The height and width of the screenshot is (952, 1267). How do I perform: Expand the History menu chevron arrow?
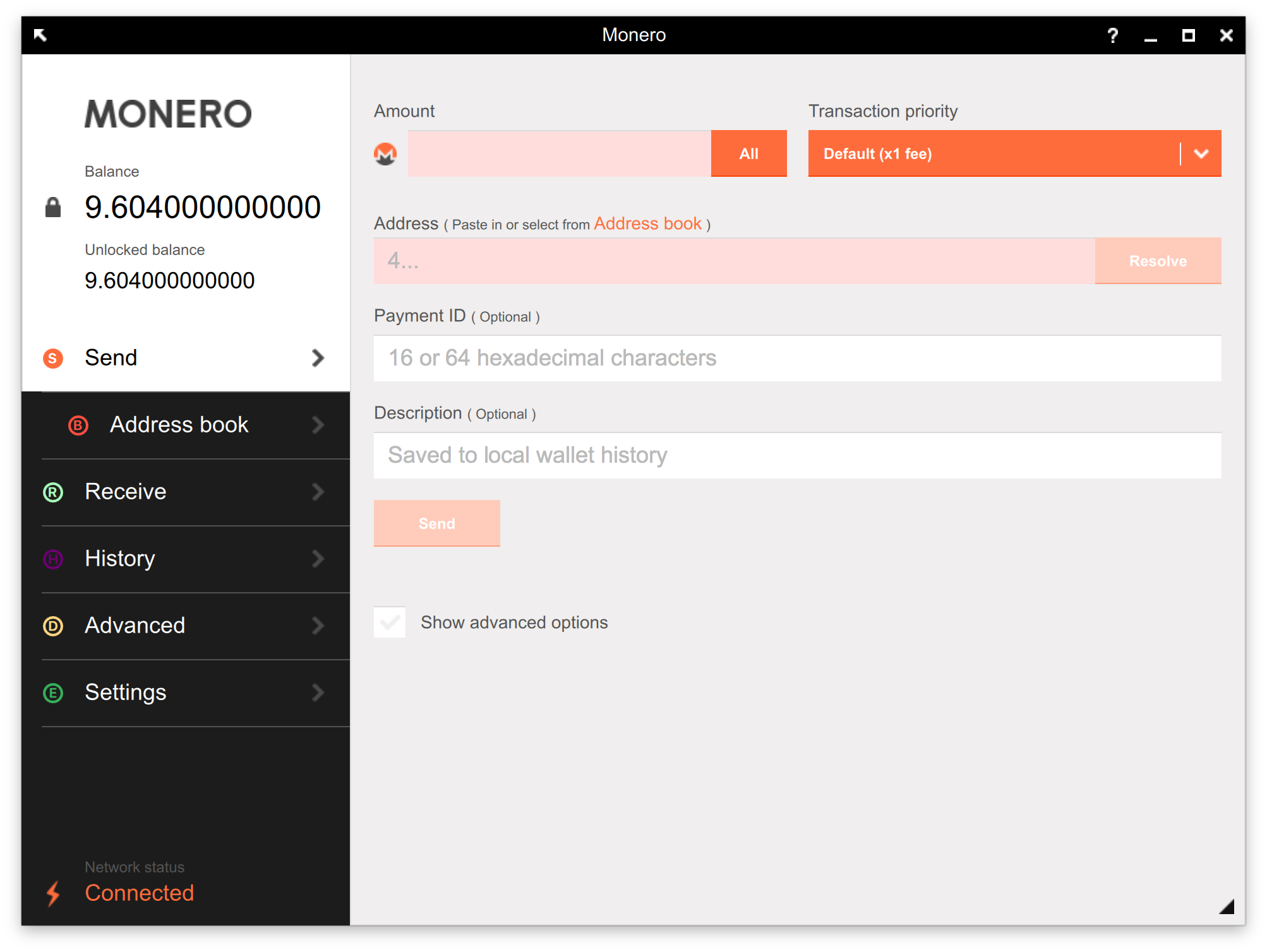[x=318, y=559]
